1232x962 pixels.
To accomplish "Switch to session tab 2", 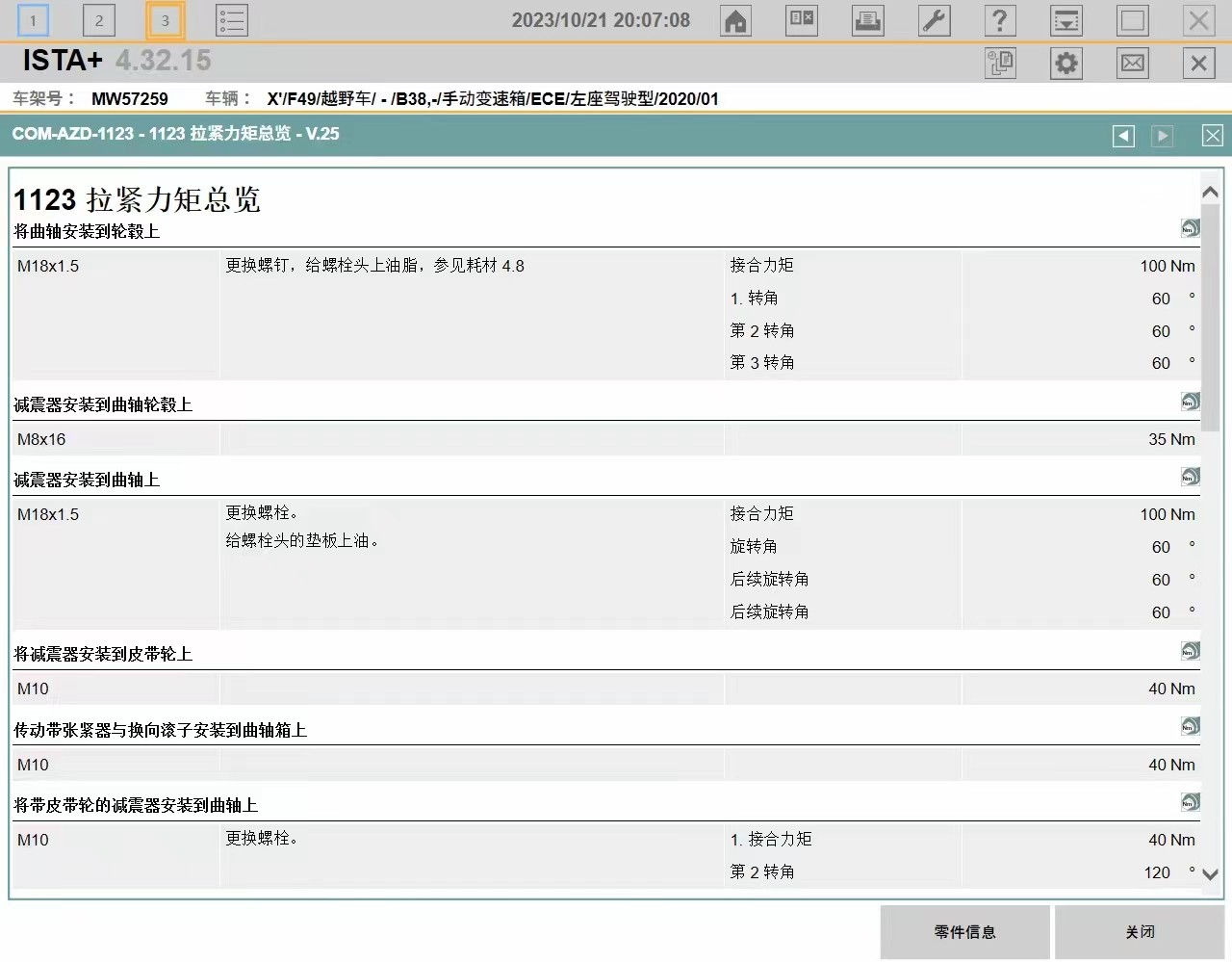I will click(99, 19).
